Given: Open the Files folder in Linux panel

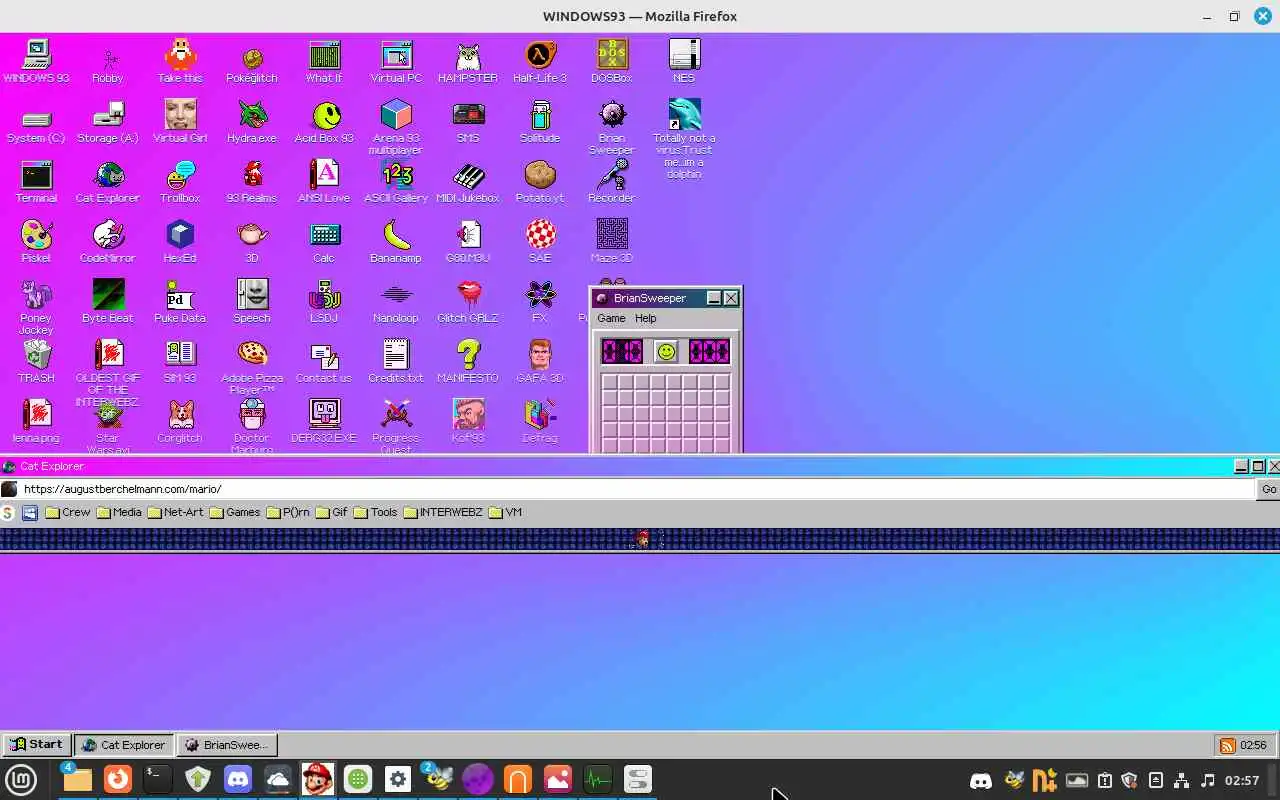Looking at the screenshot, I should point(76,779).
